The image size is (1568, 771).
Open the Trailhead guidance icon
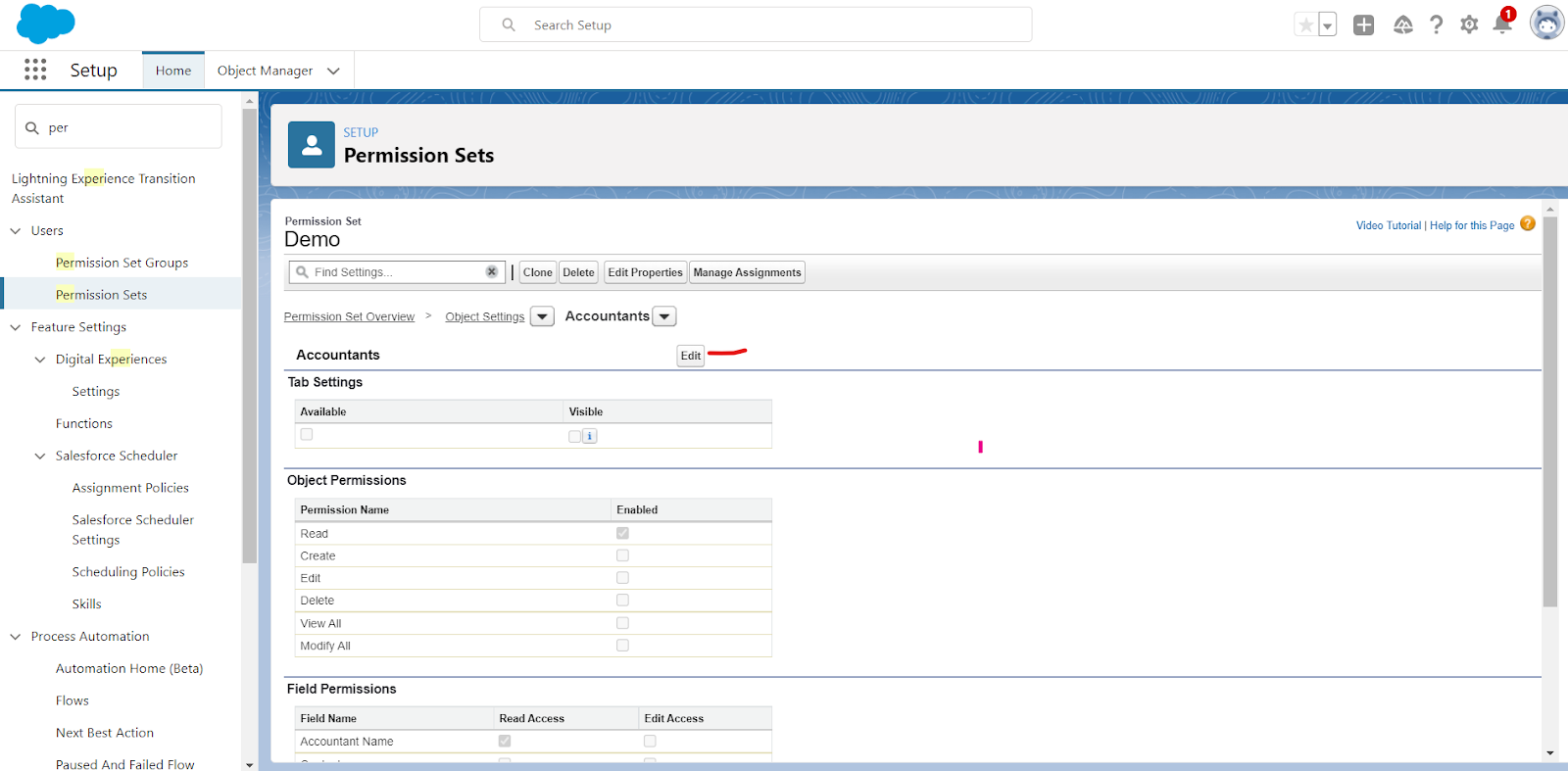point(1403,25)
